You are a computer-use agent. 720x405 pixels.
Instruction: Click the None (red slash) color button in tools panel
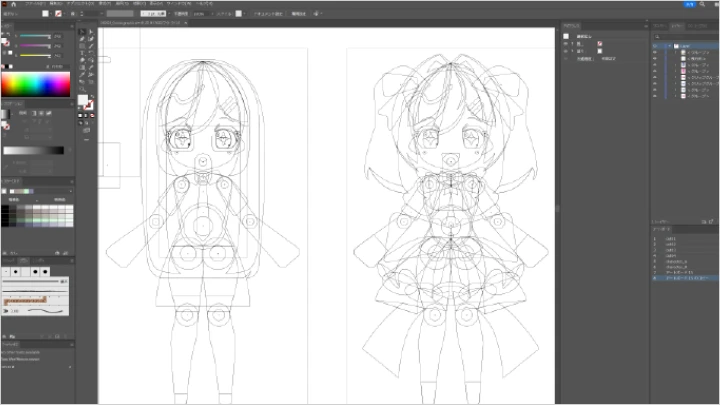point(92,115)
